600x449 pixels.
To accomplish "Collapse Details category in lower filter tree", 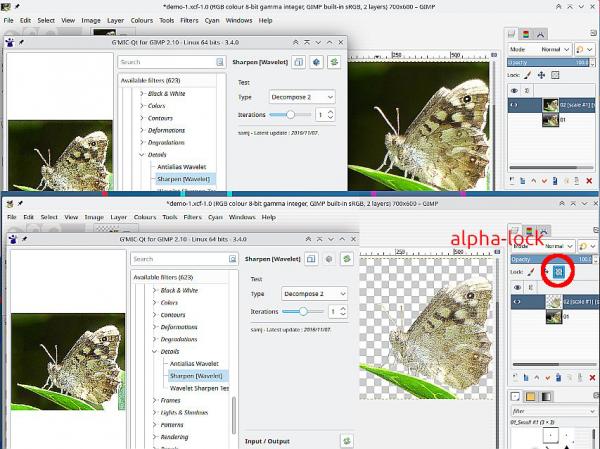I will tap(154, 351).
